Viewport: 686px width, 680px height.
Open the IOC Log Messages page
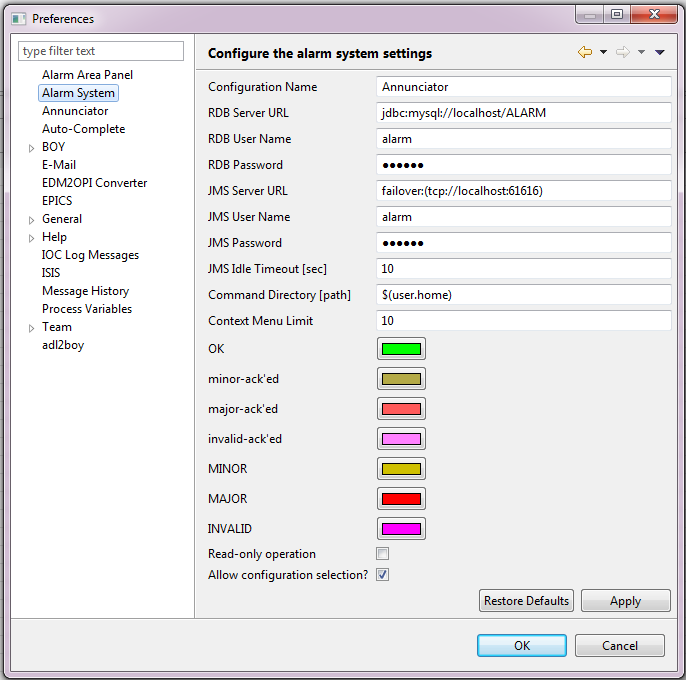tap(90, 255)
